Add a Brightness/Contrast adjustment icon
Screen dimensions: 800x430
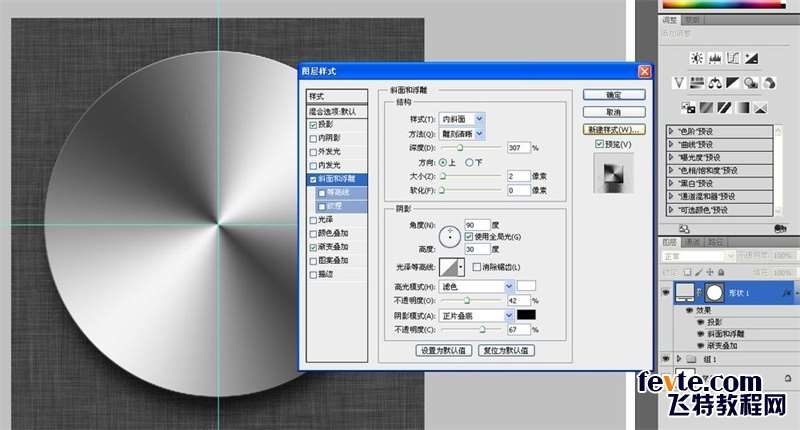[x=696, y=58]
